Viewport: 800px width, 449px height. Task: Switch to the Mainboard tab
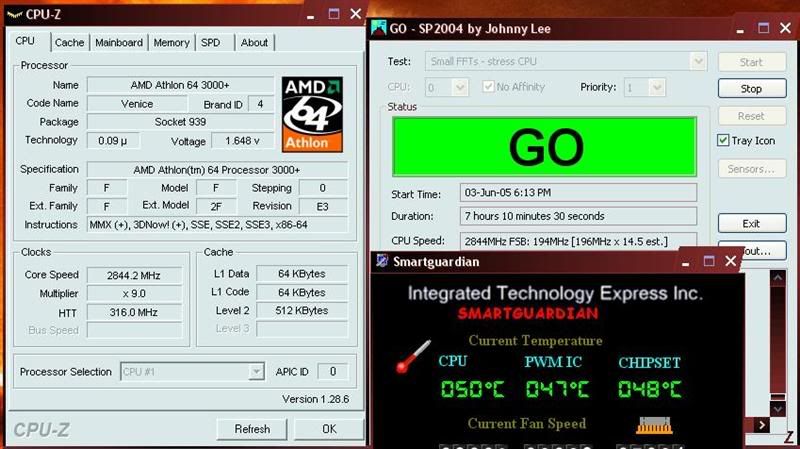[x=119, y=43]
